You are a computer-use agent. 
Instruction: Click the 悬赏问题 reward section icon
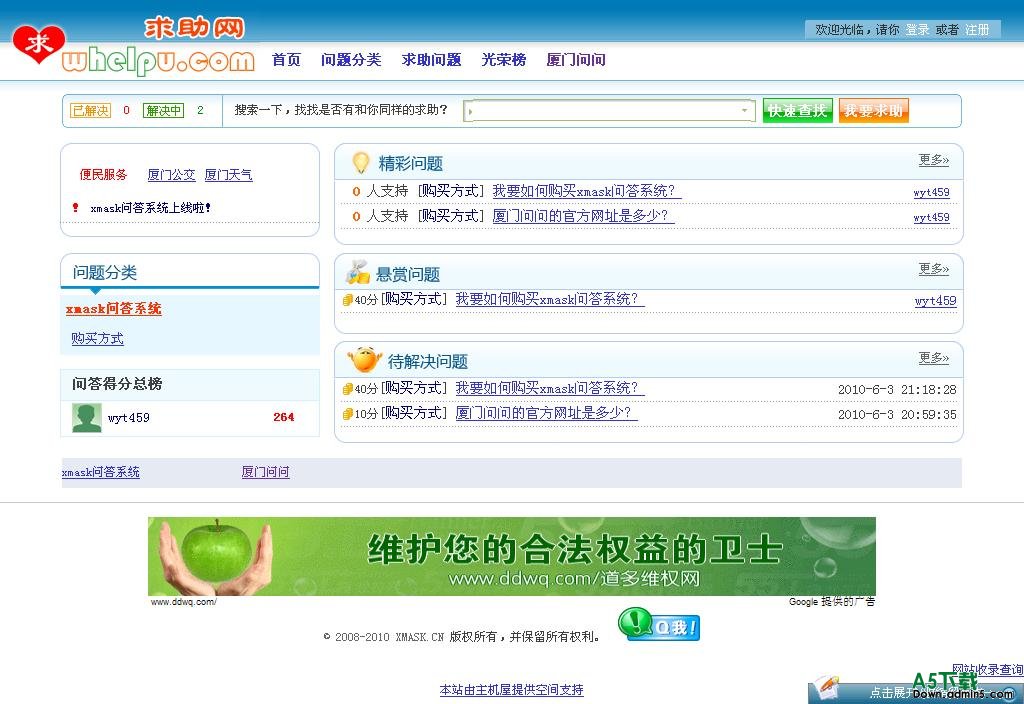click(x=358, y=273)
